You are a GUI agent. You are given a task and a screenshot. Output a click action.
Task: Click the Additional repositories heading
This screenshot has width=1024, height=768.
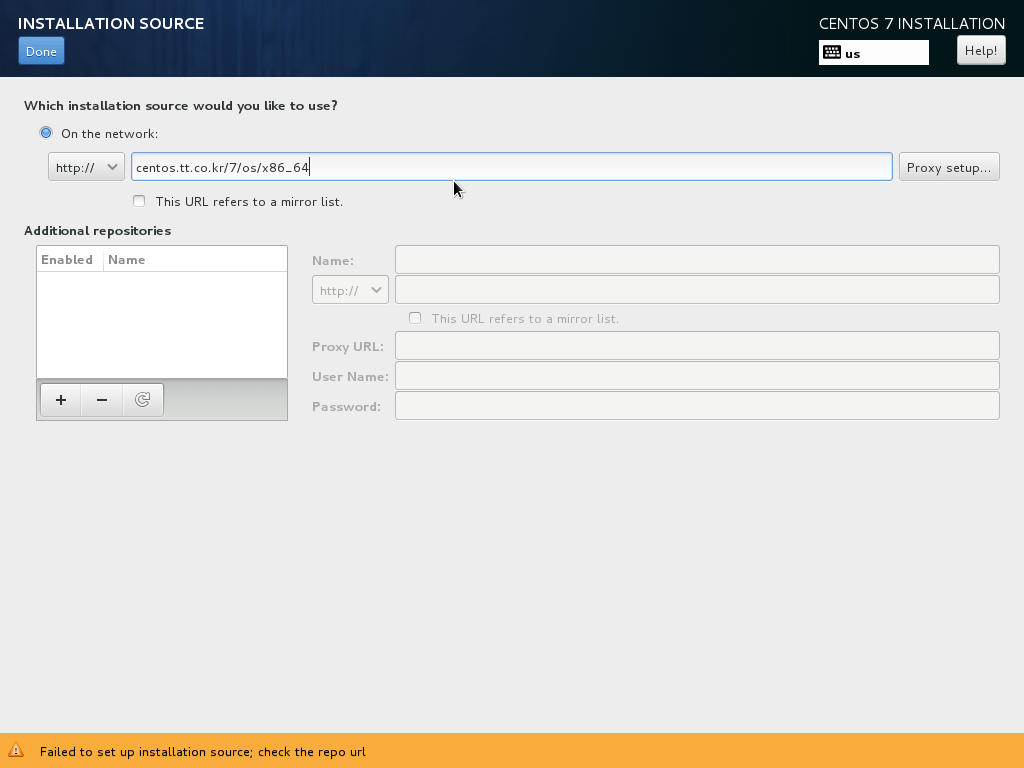[x=97, y=231]
